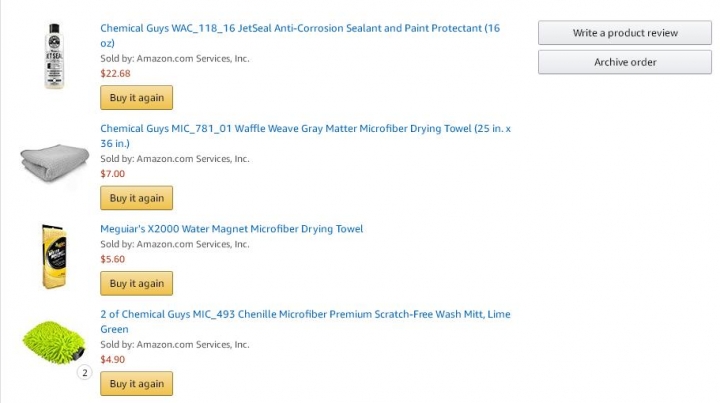Click the $5.60 price of Meguiar's towel

point(112,259)
